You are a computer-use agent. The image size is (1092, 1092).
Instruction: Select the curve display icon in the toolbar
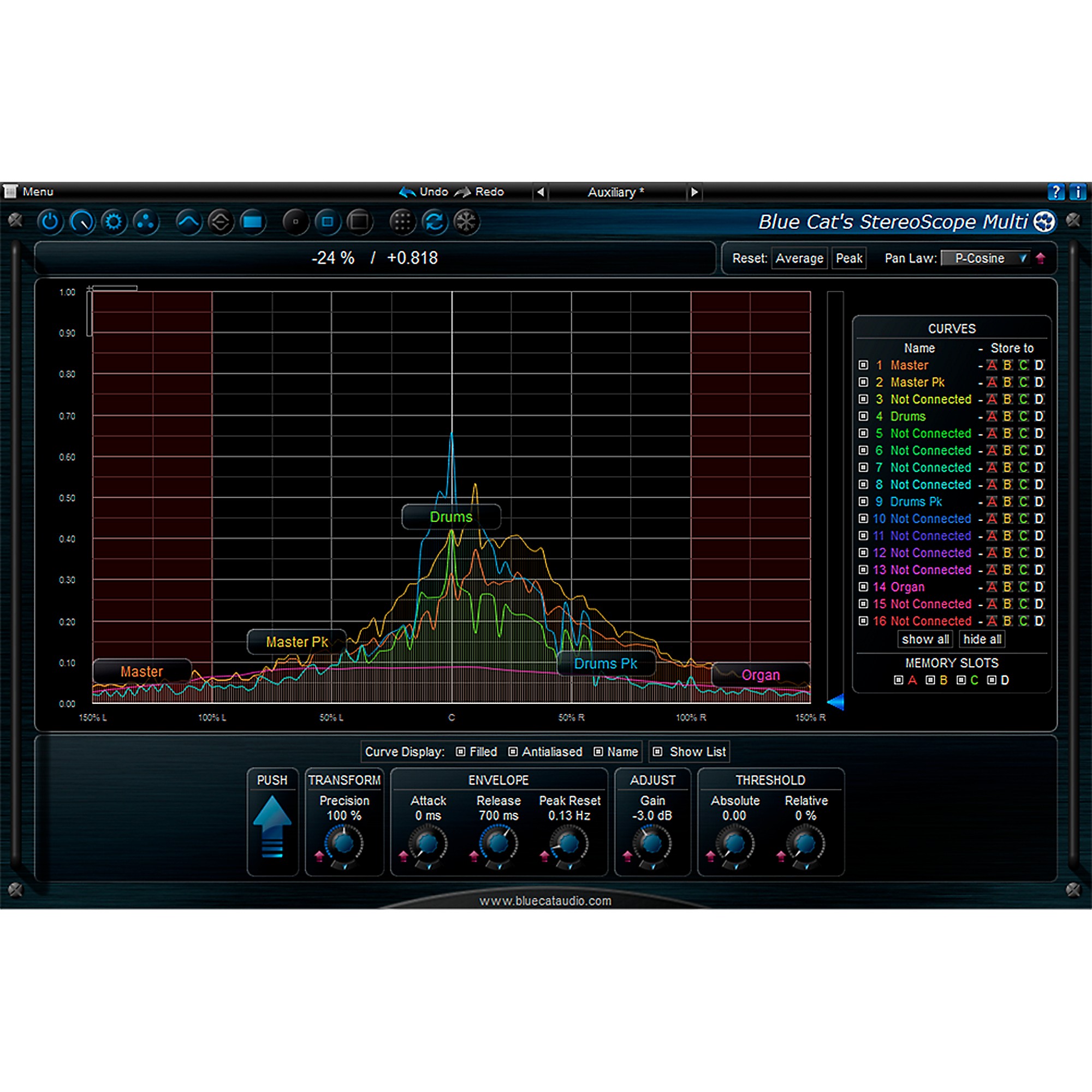click(188, 222)
